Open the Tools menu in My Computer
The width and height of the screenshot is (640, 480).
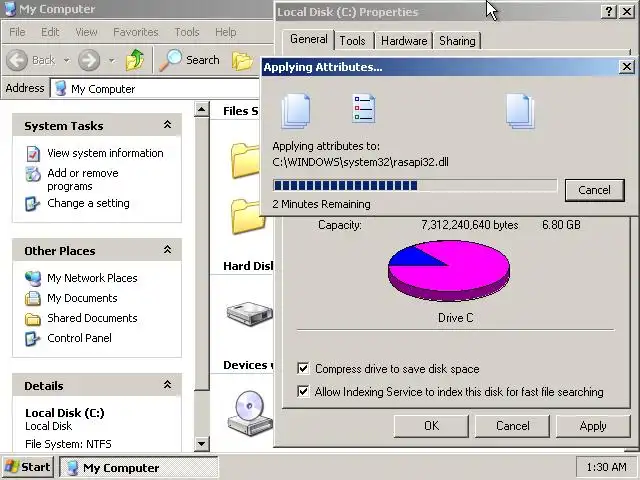(x=187, y=32)
